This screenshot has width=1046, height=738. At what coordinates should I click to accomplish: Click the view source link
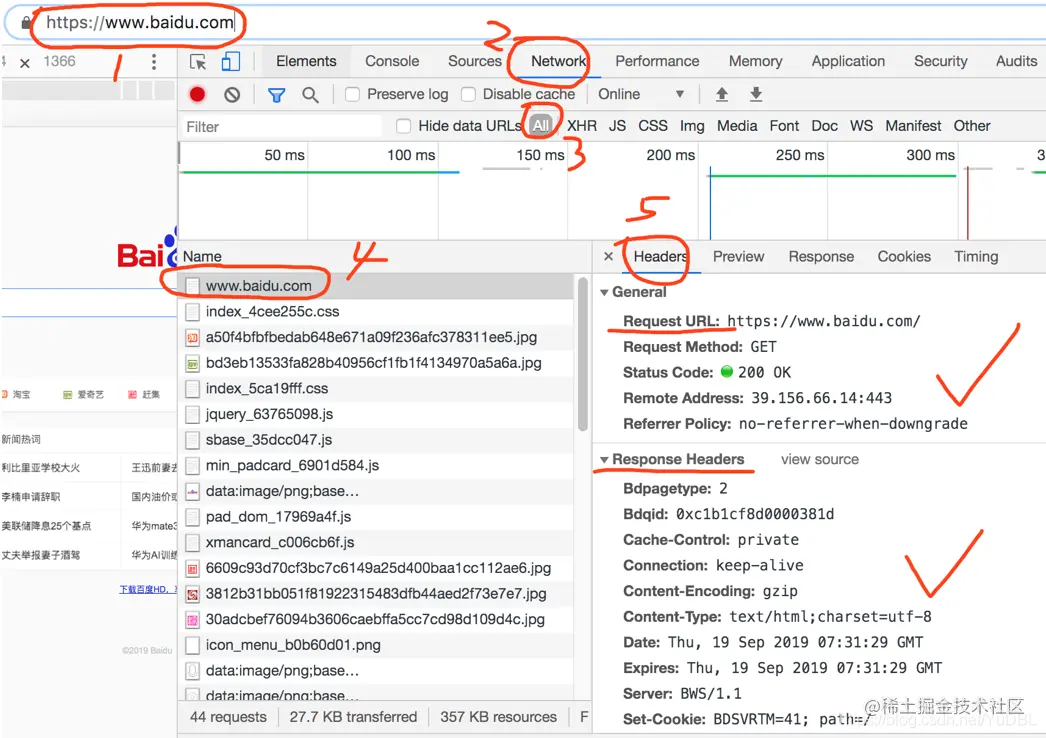820,459
